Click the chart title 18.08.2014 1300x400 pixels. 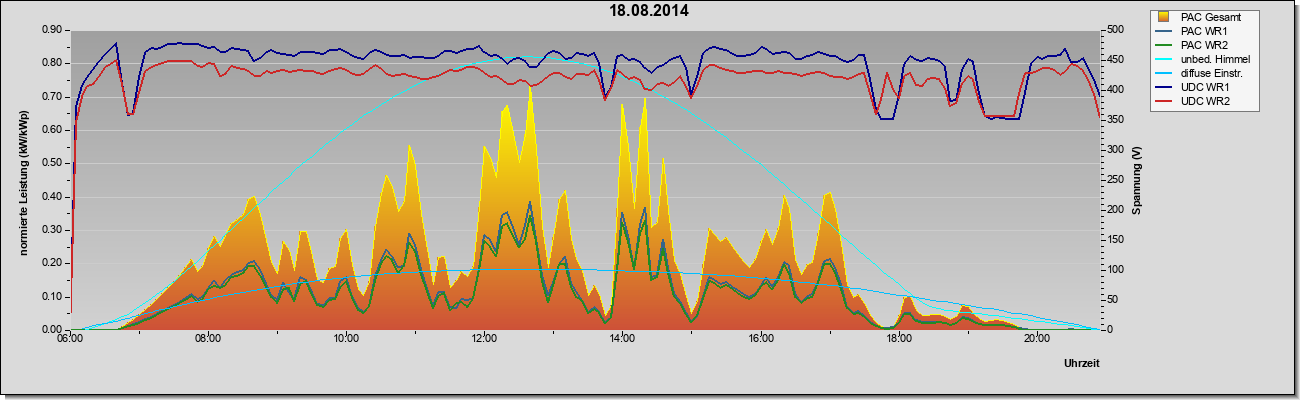(x=650, y=11)
